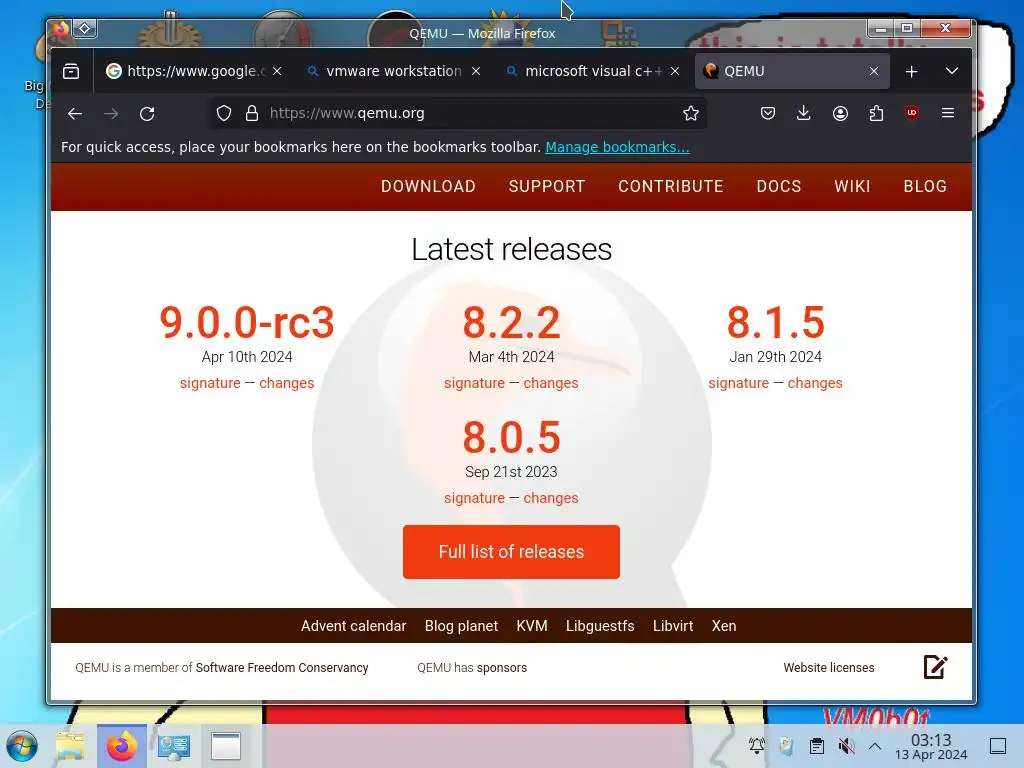Close the QEMU tab
The height and width of the screenshot is (768, 1024).
point(874,71)
